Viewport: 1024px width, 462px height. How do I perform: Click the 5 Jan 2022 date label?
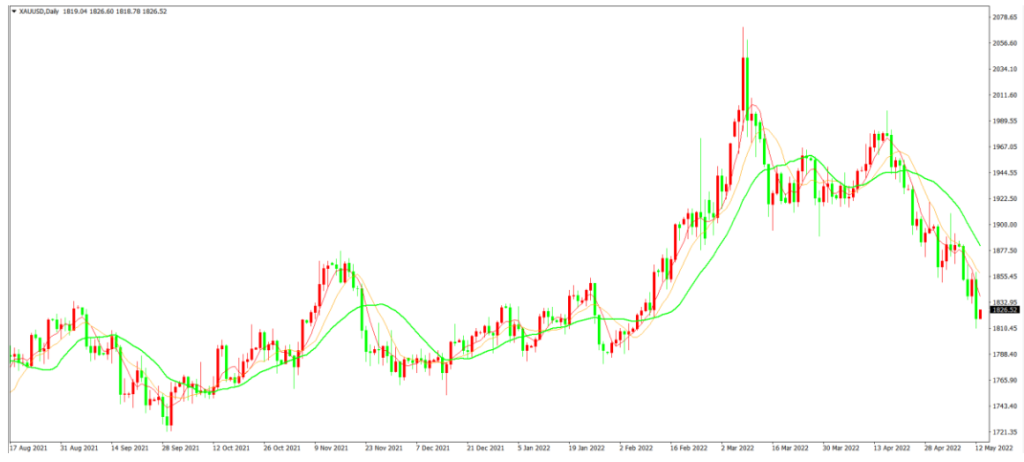[536, 448]
